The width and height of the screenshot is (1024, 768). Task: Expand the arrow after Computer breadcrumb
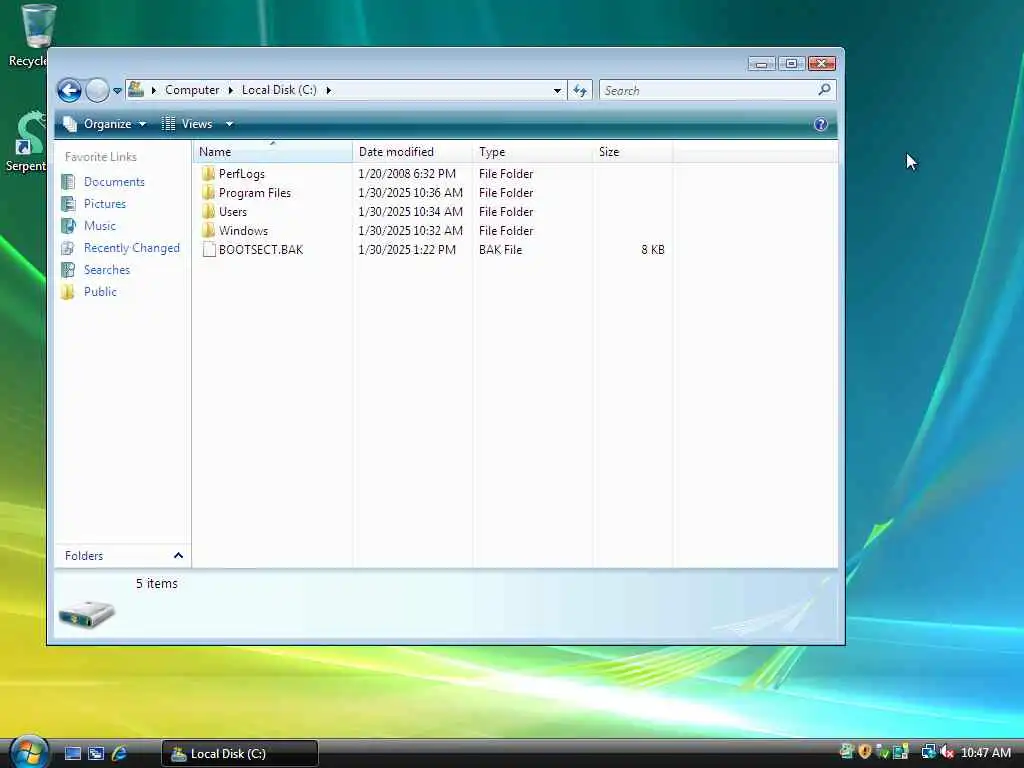[231, 90]
